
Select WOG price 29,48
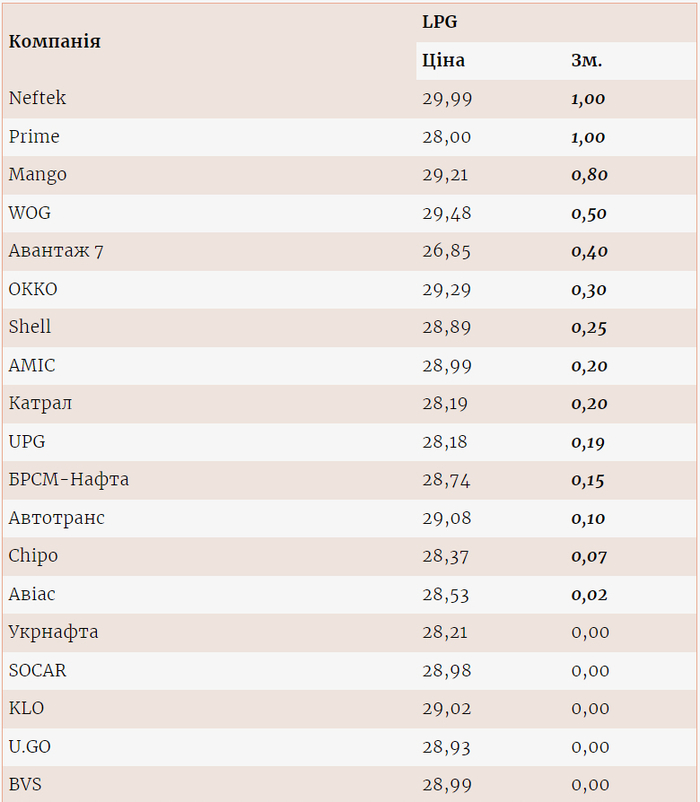pyautogui.click(x=446, y=213)
